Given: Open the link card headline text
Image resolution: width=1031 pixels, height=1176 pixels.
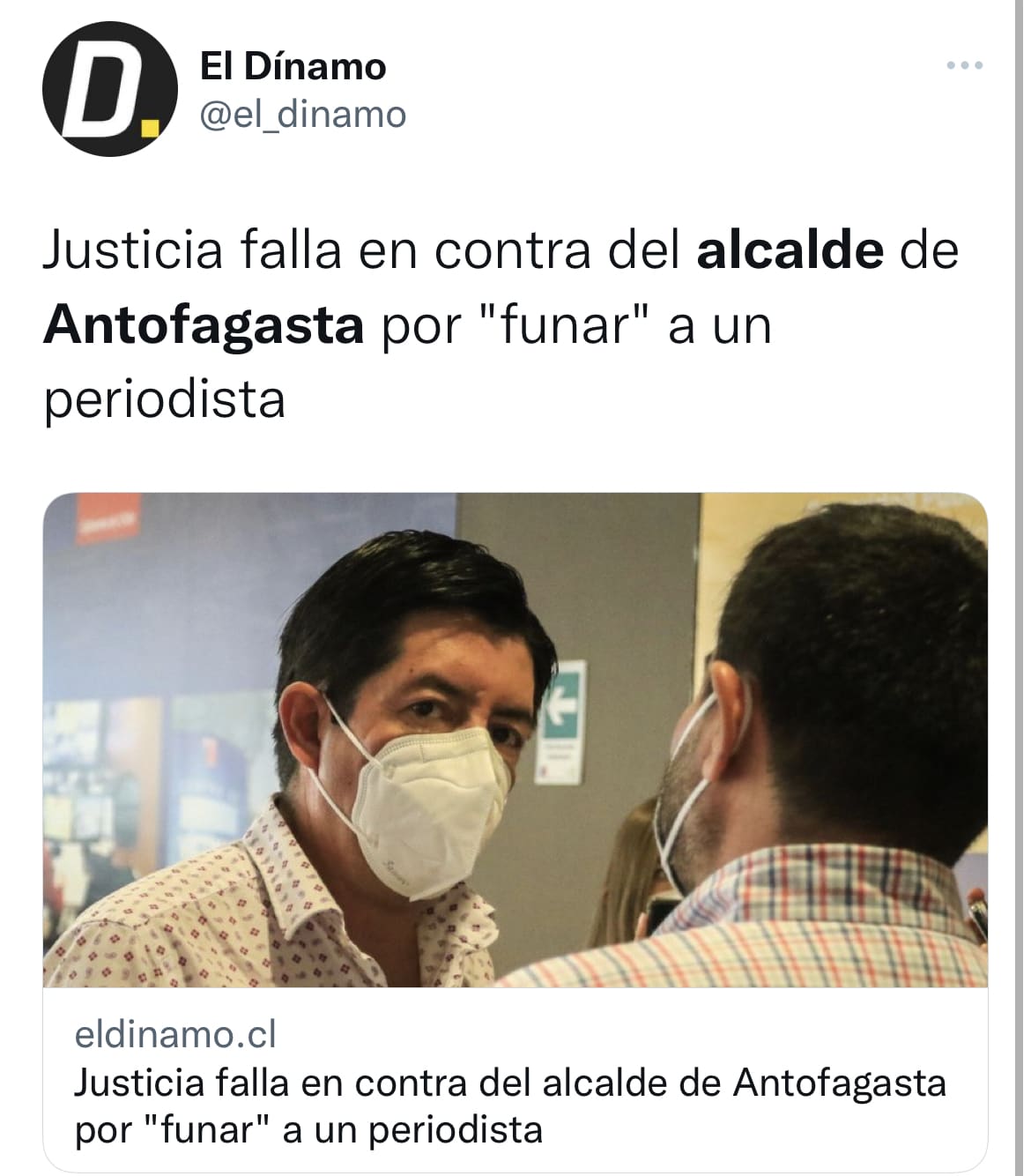Looking at the screenshot, I should click(x=510, y=1105).
